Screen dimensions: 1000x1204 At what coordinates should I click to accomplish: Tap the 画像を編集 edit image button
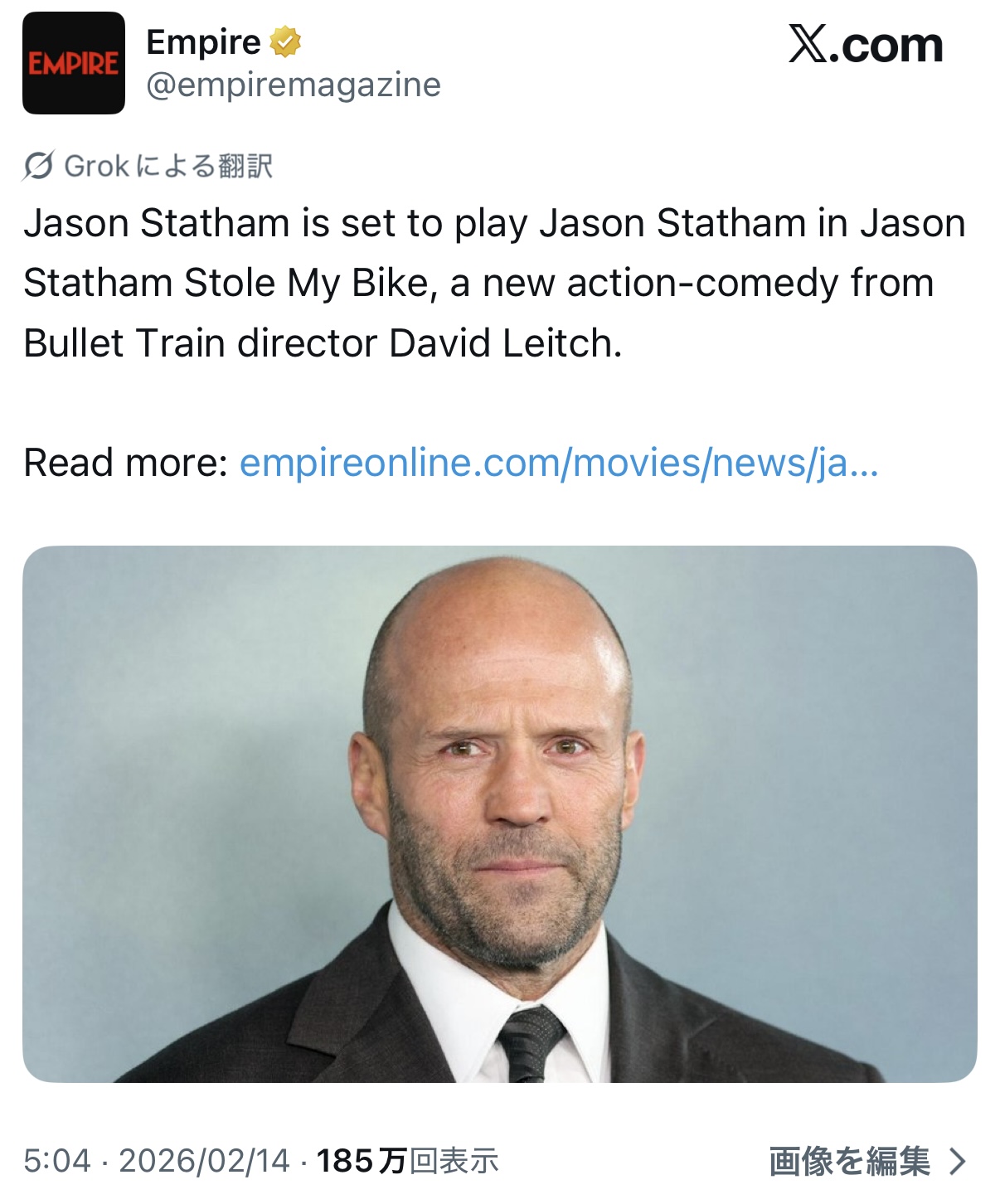pyautogui.click(x=849, y=1162)
